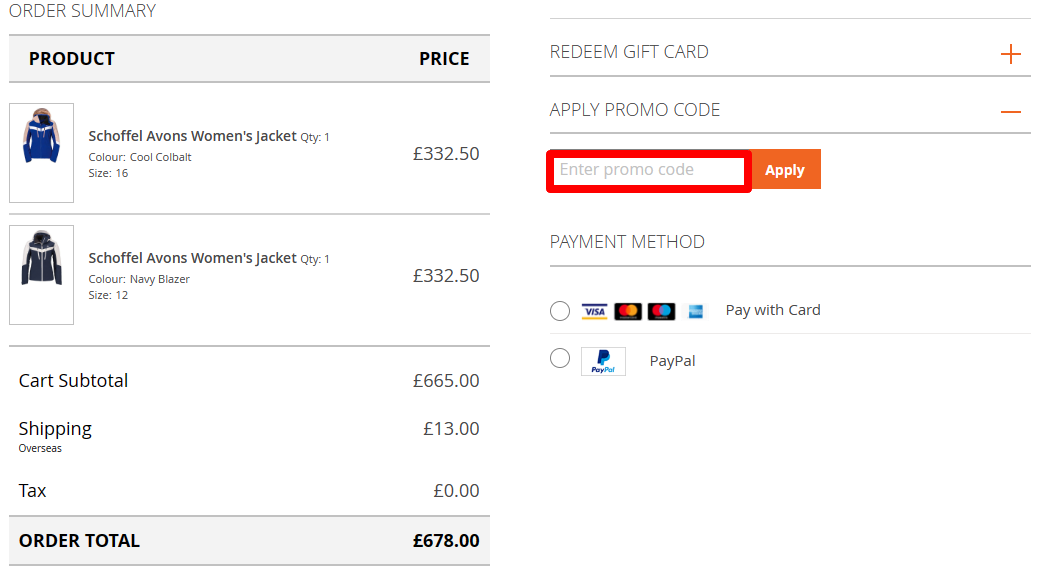Click the Visa card icon

[595, 311]
